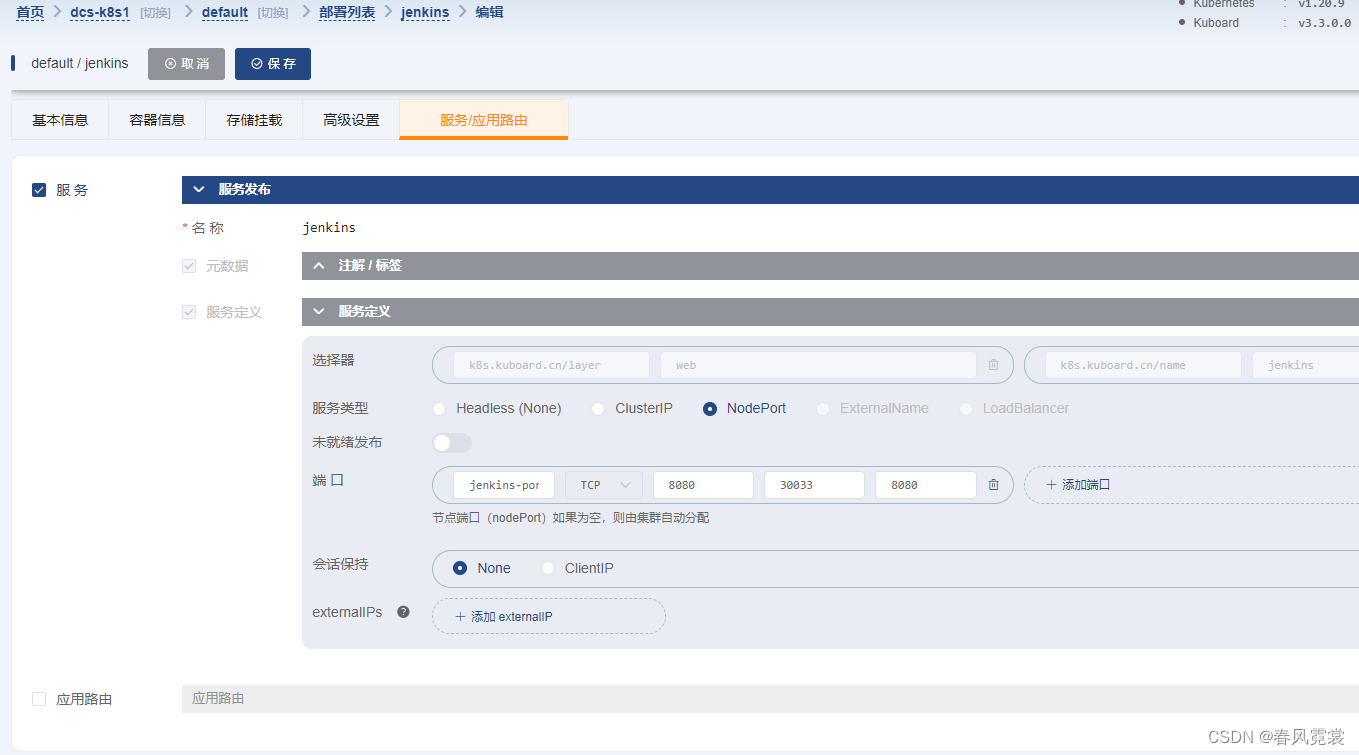Open default namespace breadcrumb
This screenshot has width=1359, height=755.
coord(225,12)
